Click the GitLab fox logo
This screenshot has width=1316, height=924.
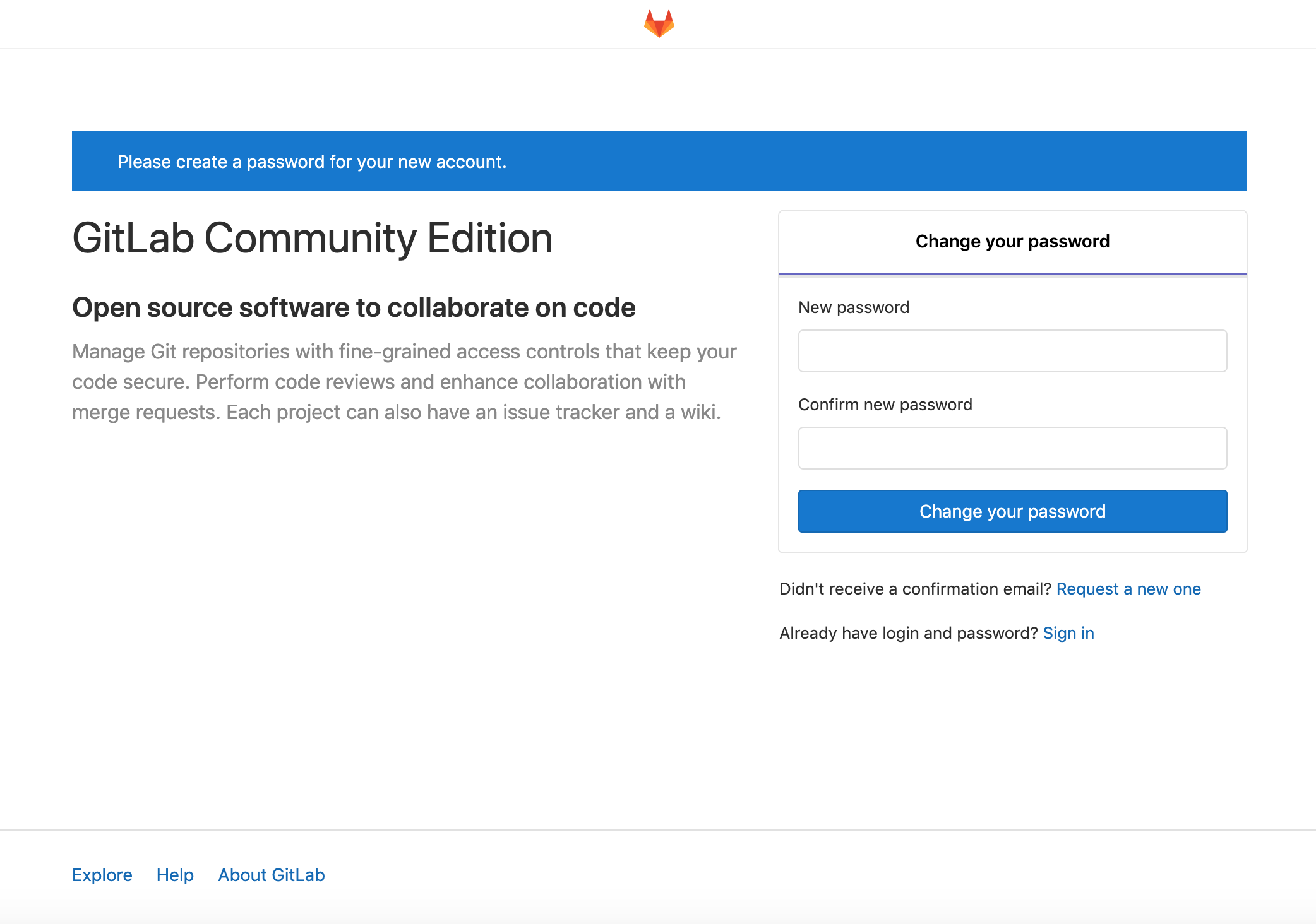659,24
